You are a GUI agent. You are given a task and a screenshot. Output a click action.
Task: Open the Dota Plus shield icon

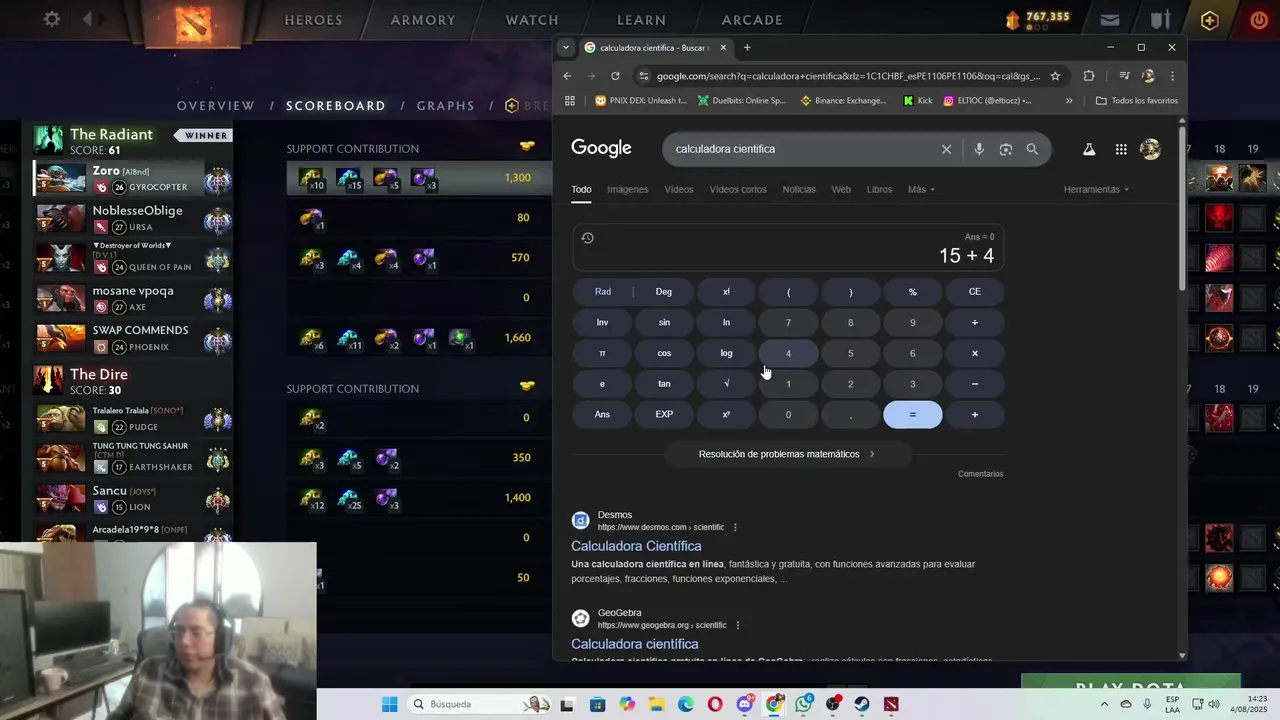(1210, 19)
